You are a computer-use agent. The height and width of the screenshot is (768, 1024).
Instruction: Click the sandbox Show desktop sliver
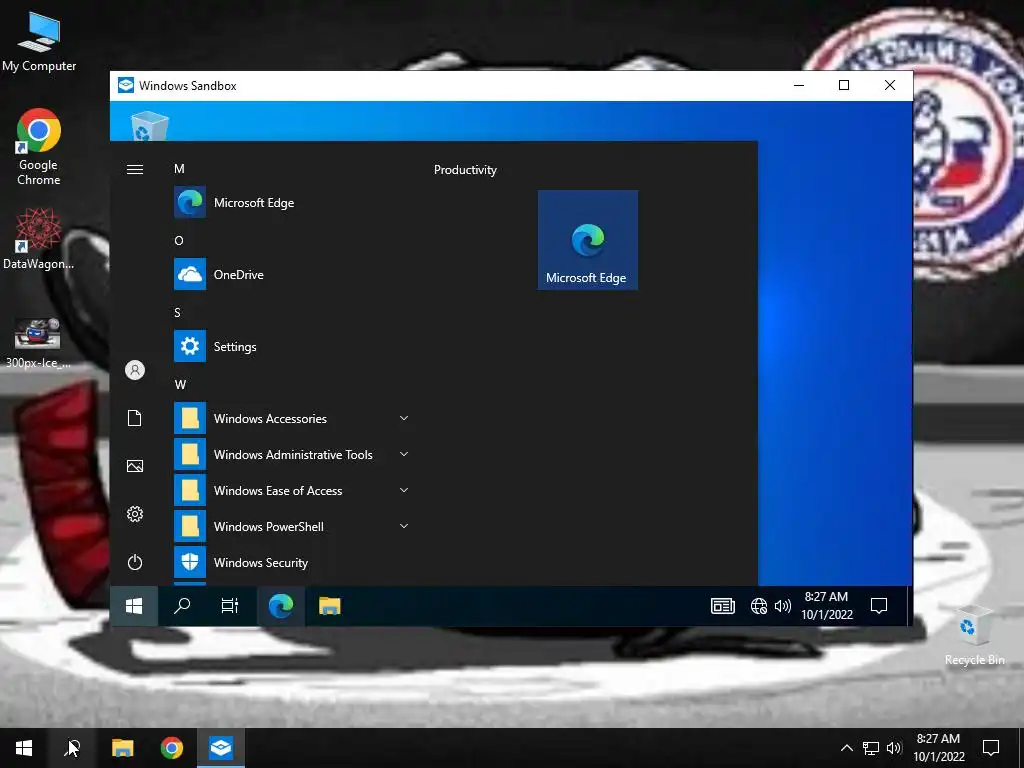[x=910, y=606]
